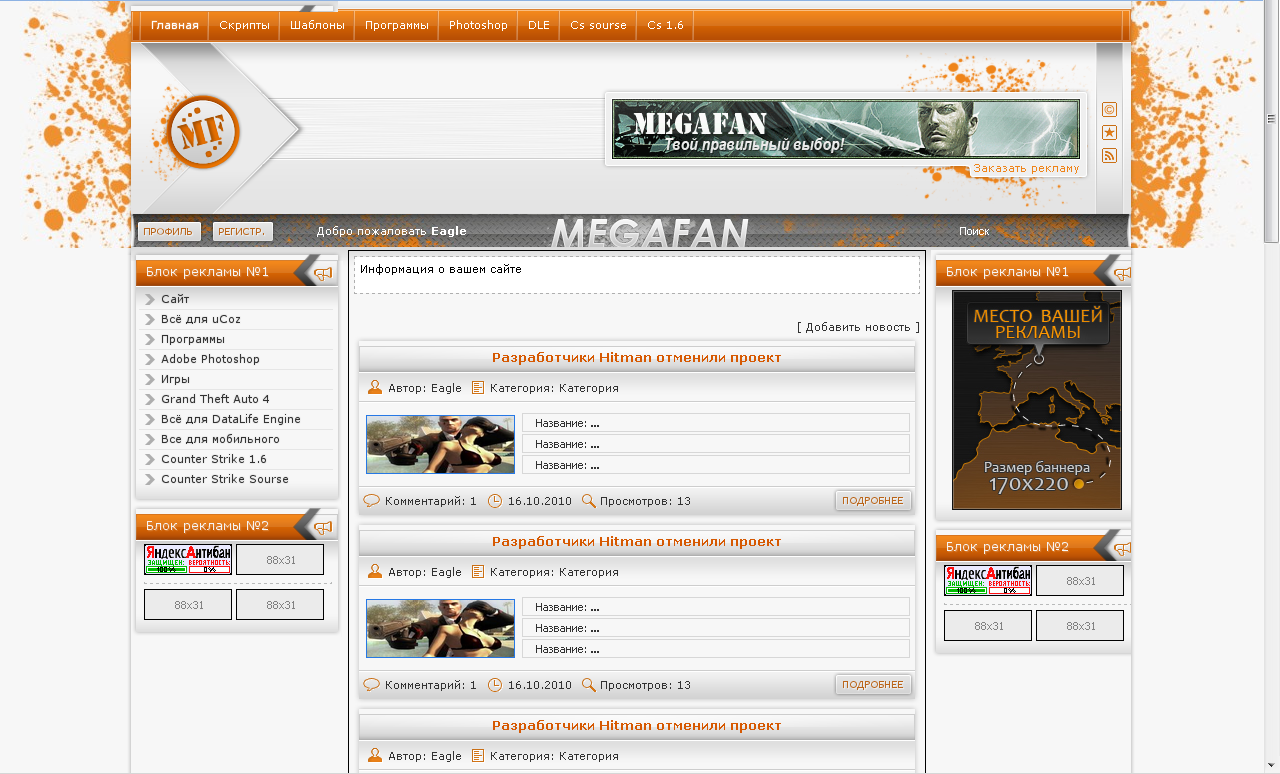1280x774 pixels.
Task: Click Eagle username in welcome bar
Action: click(x=449, y=231)
